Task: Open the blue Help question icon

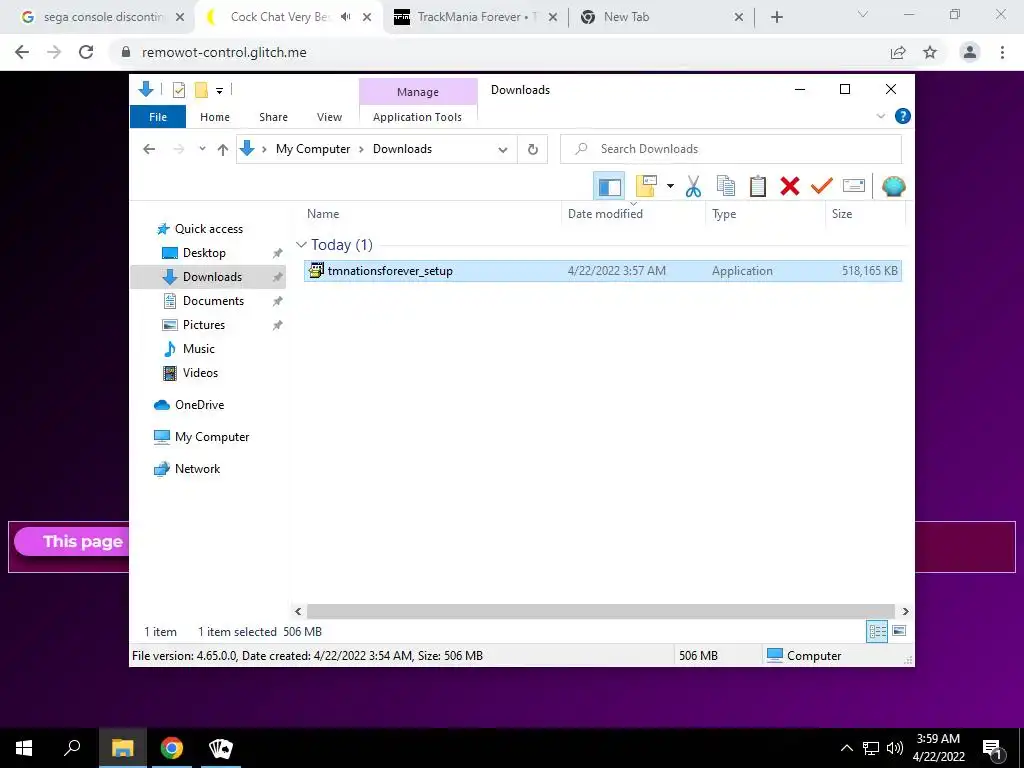Action: (903, 116)
